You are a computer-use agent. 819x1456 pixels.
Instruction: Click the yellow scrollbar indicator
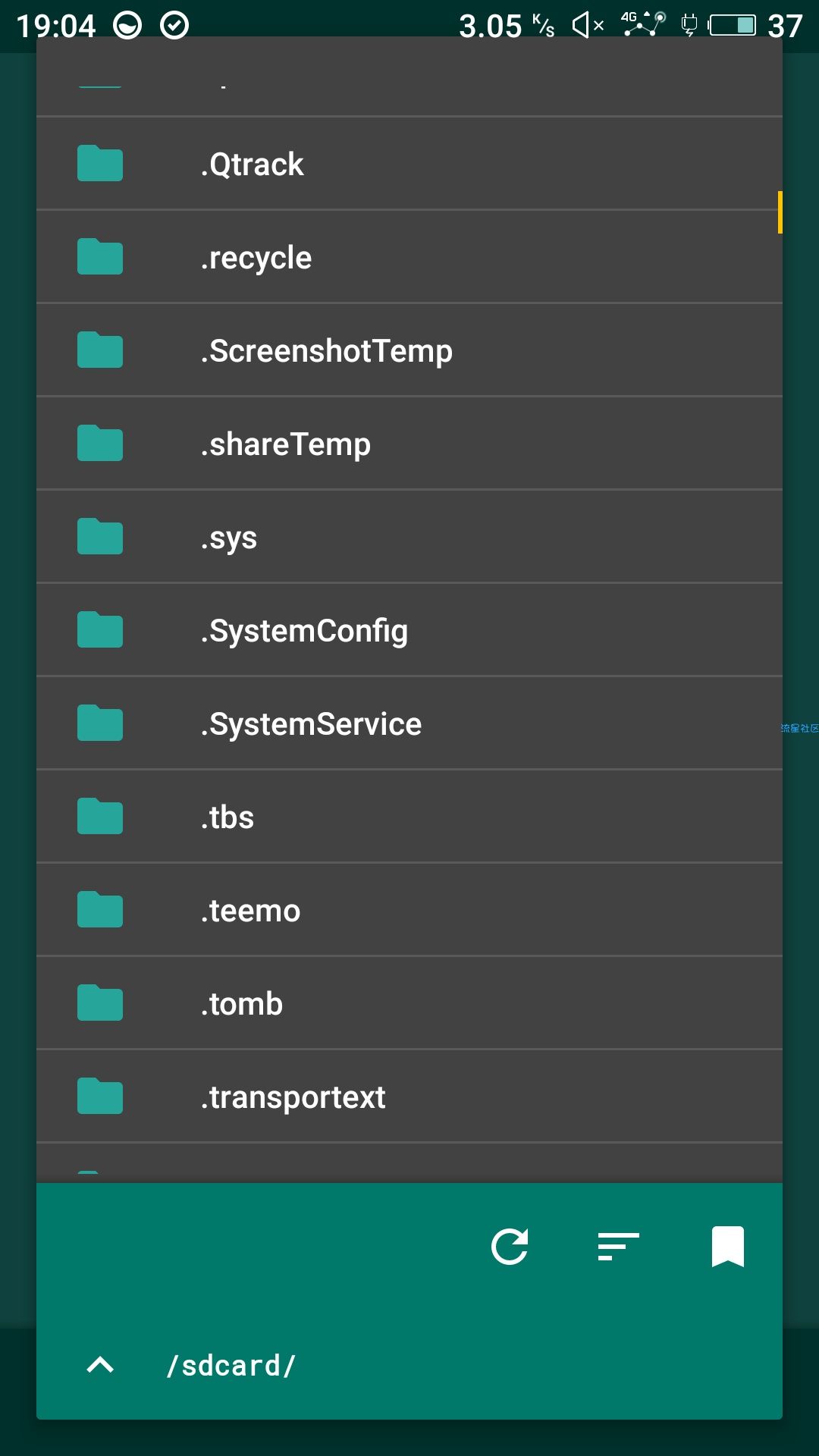[780, 212]
